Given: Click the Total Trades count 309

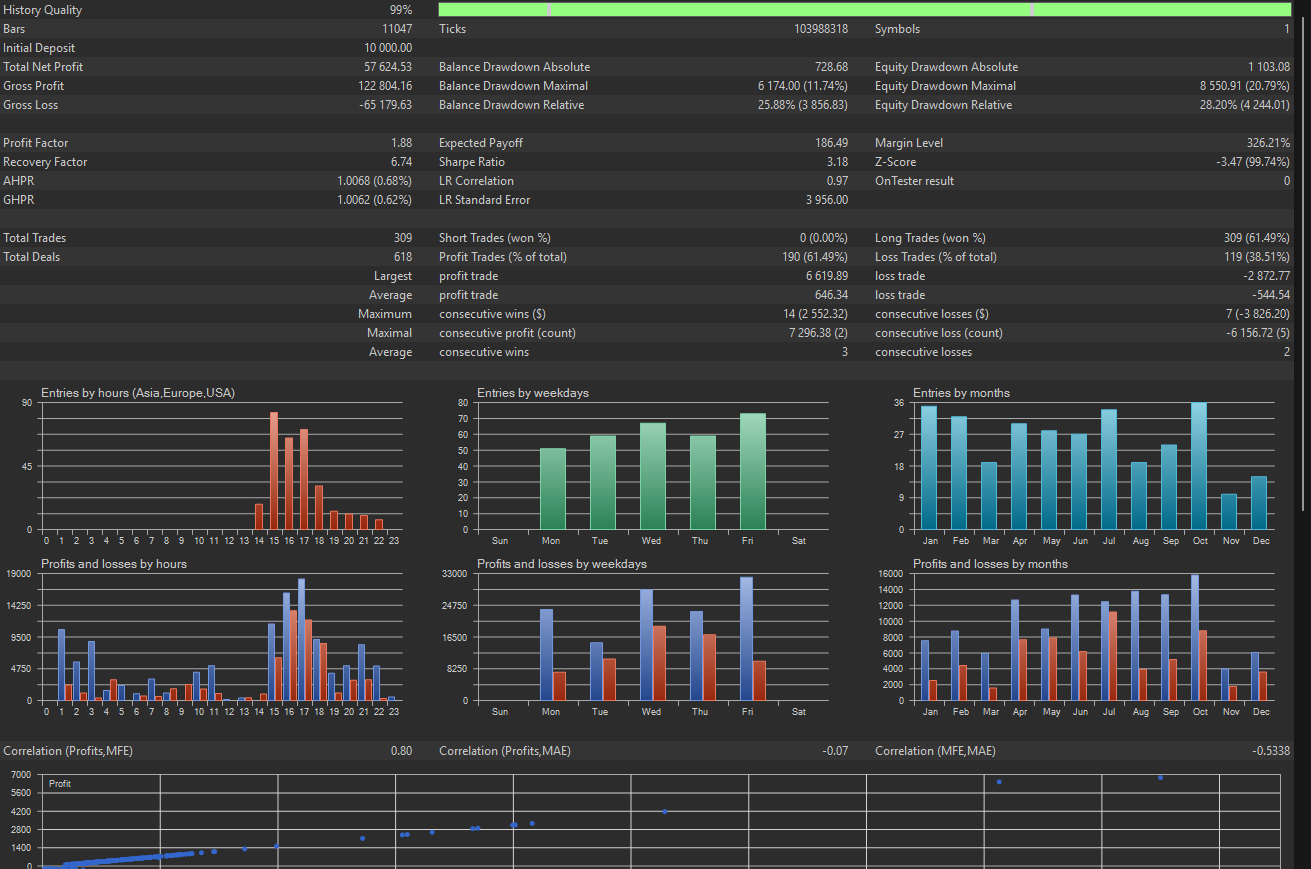Looking at the screenshot, I should click(x=402, y=238).
